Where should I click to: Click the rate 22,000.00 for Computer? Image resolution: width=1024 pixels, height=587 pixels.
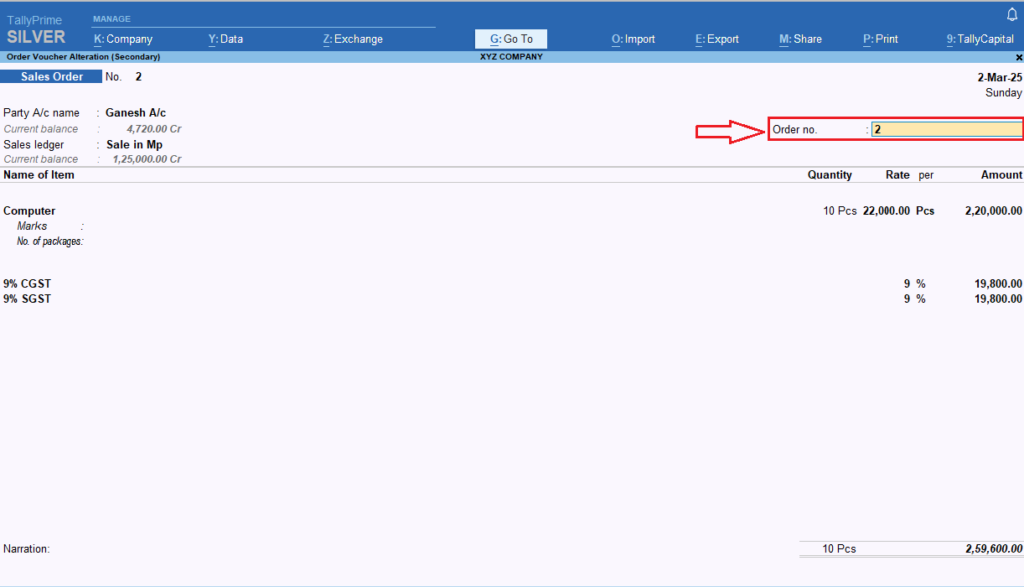(886, 211)
